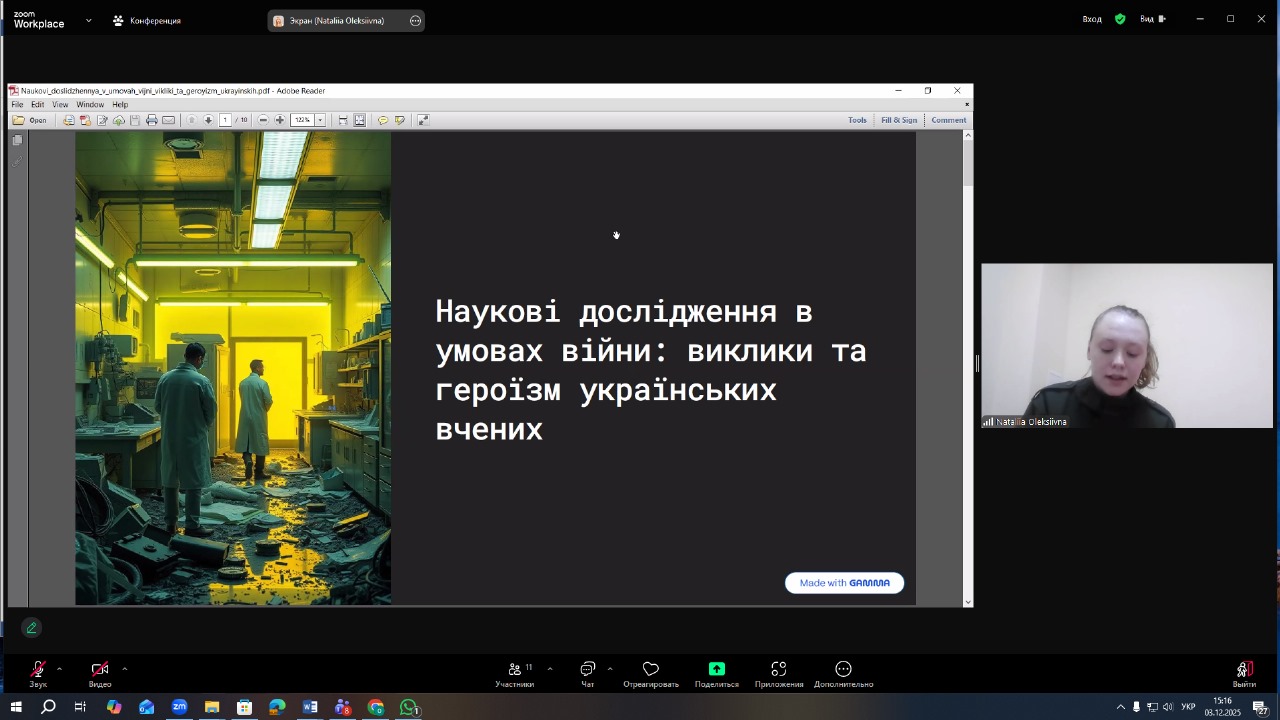Unmute microphone with the Звук button

point(38,670)
